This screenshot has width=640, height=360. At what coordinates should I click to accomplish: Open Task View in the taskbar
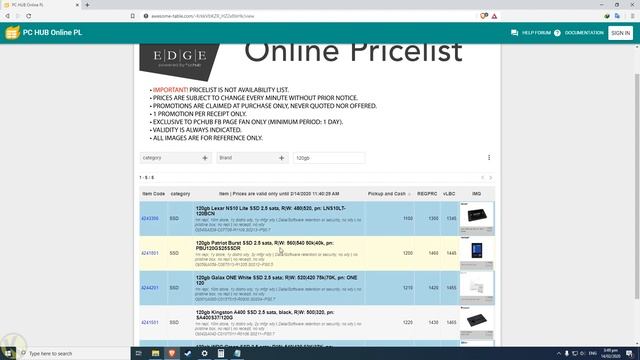click(139, 353)
